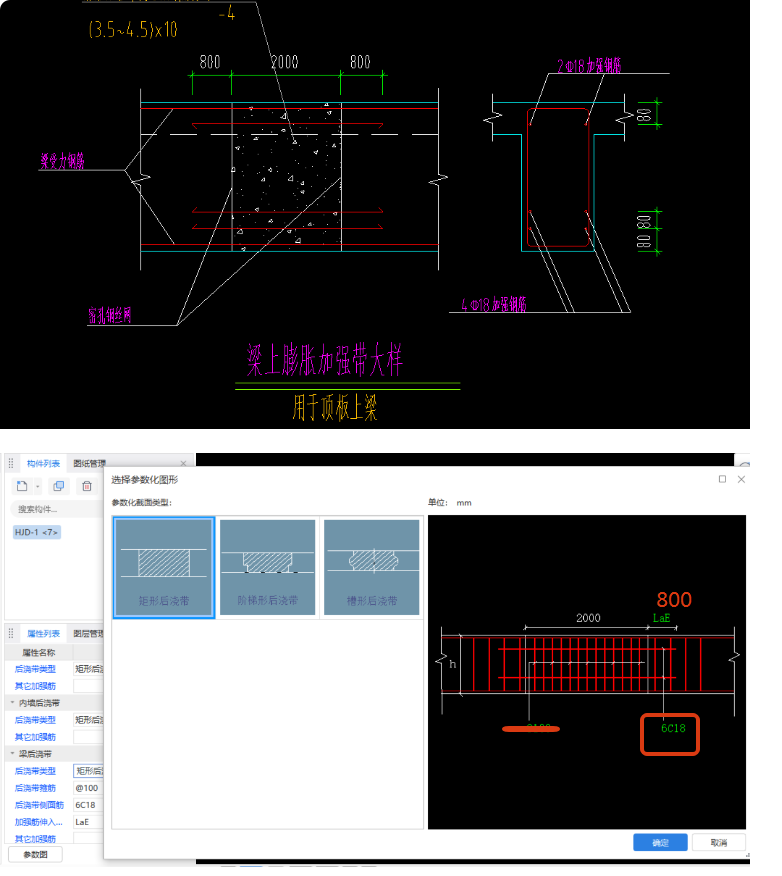Click the 搜索构件 search field
This screenshot has width=782, height=876.
point(56,508)
